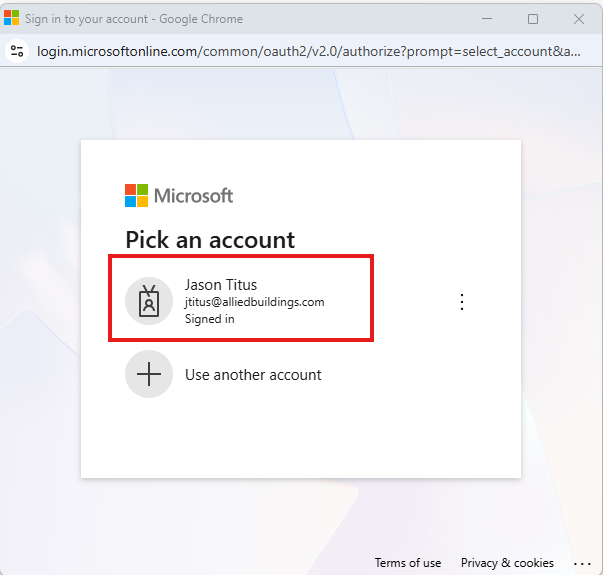Select the "Use another account" text
This screenshot has height=575, width=603.
[253, 375]
